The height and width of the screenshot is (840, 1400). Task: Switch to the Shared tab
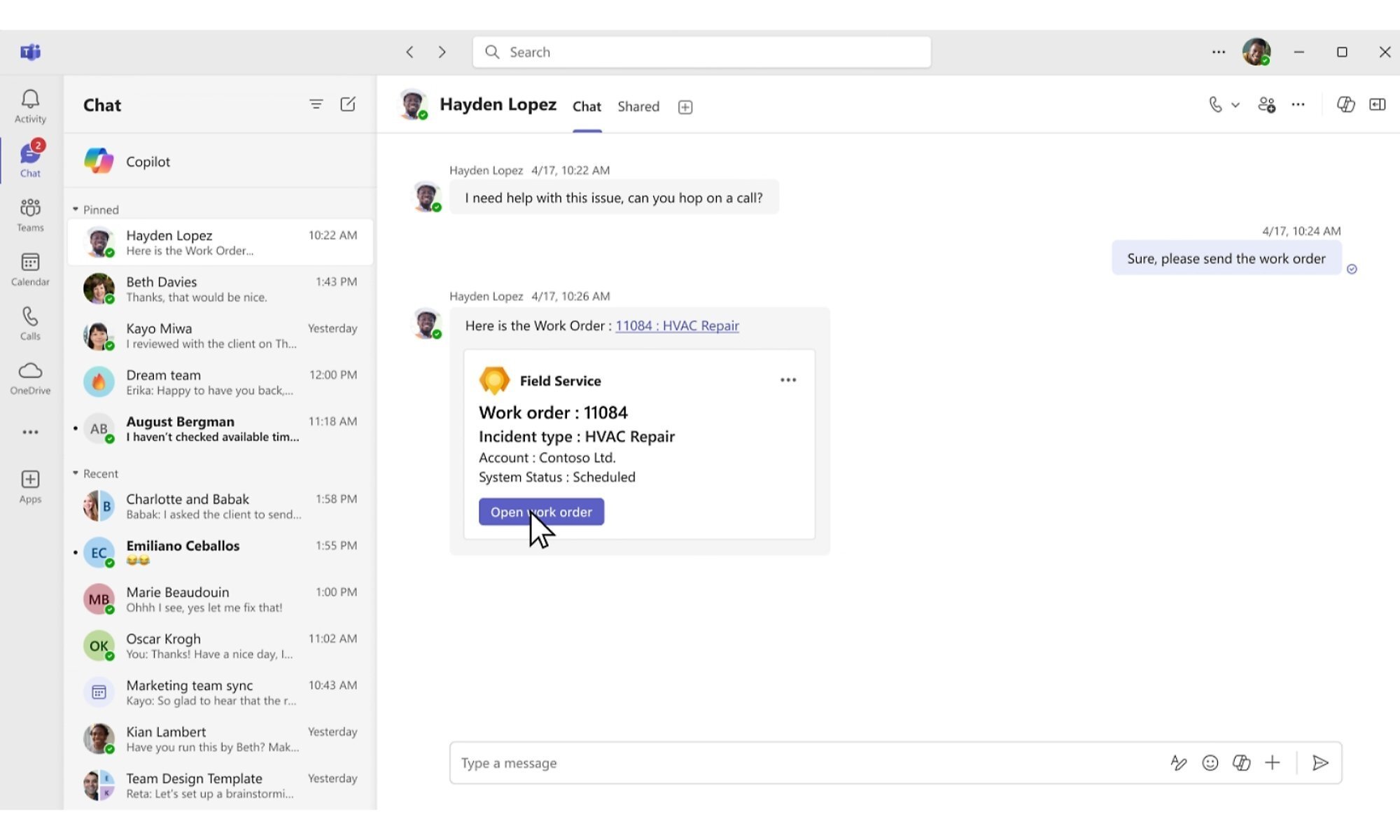[638, 106]
